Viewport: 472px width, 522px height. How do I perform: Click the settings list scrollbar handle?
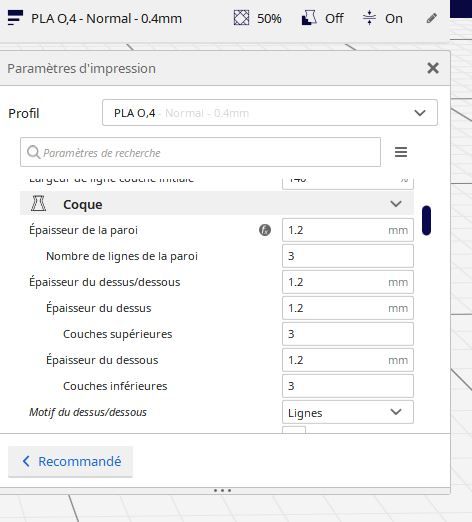point(426,220)
